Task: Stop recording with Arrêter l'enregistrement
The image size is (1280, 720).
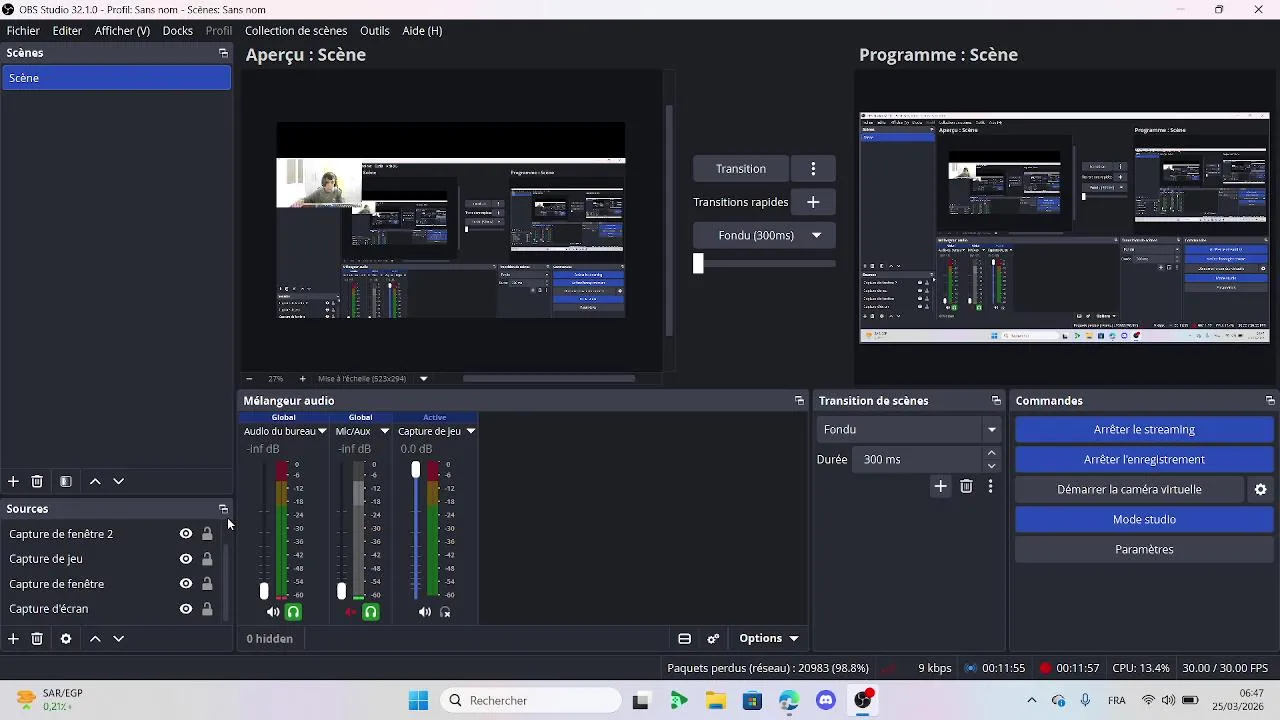Action: tap(1144, 460)
